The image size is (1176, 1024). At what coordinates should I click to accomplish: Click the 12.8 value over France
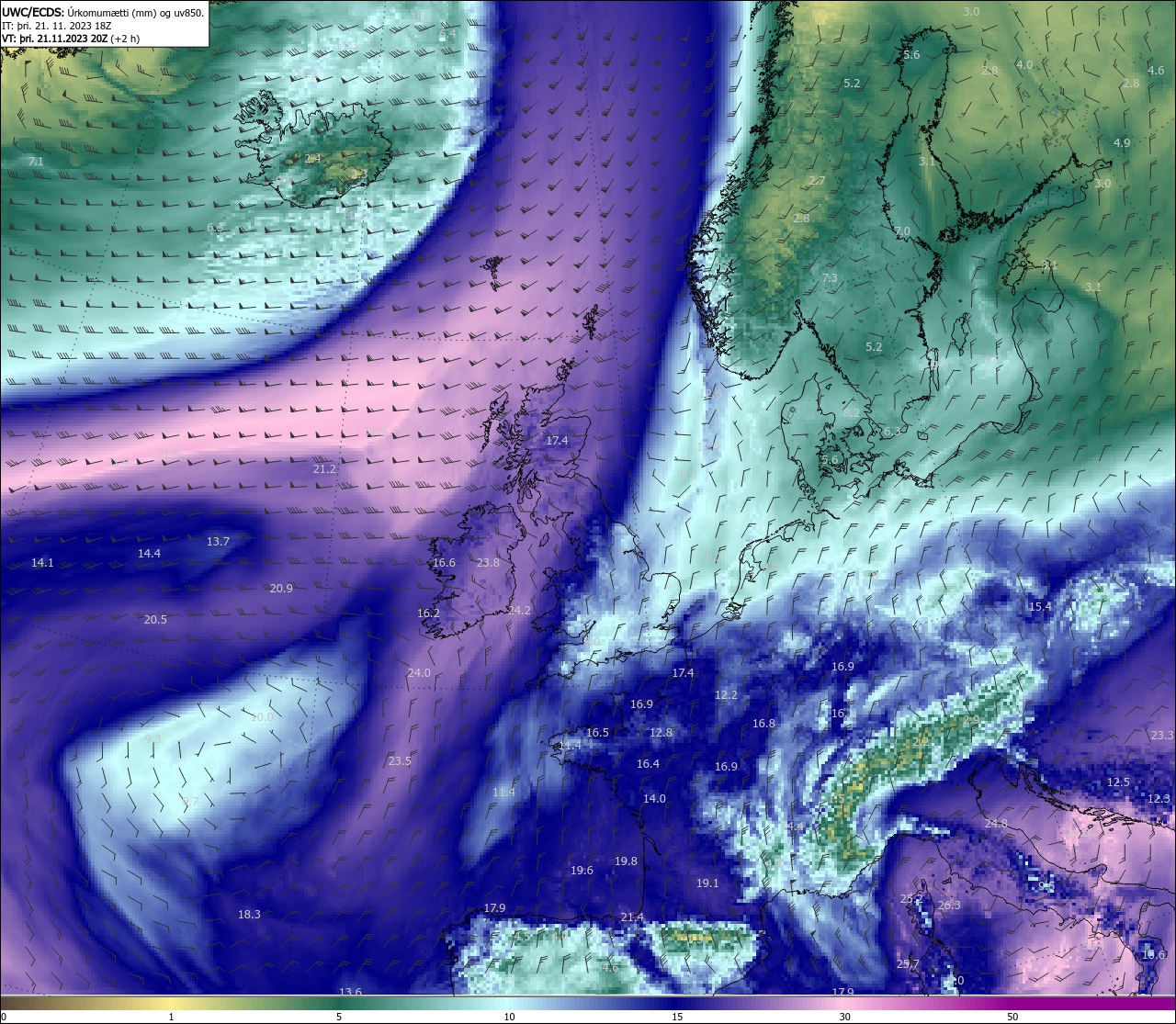[x=661, y=733]
